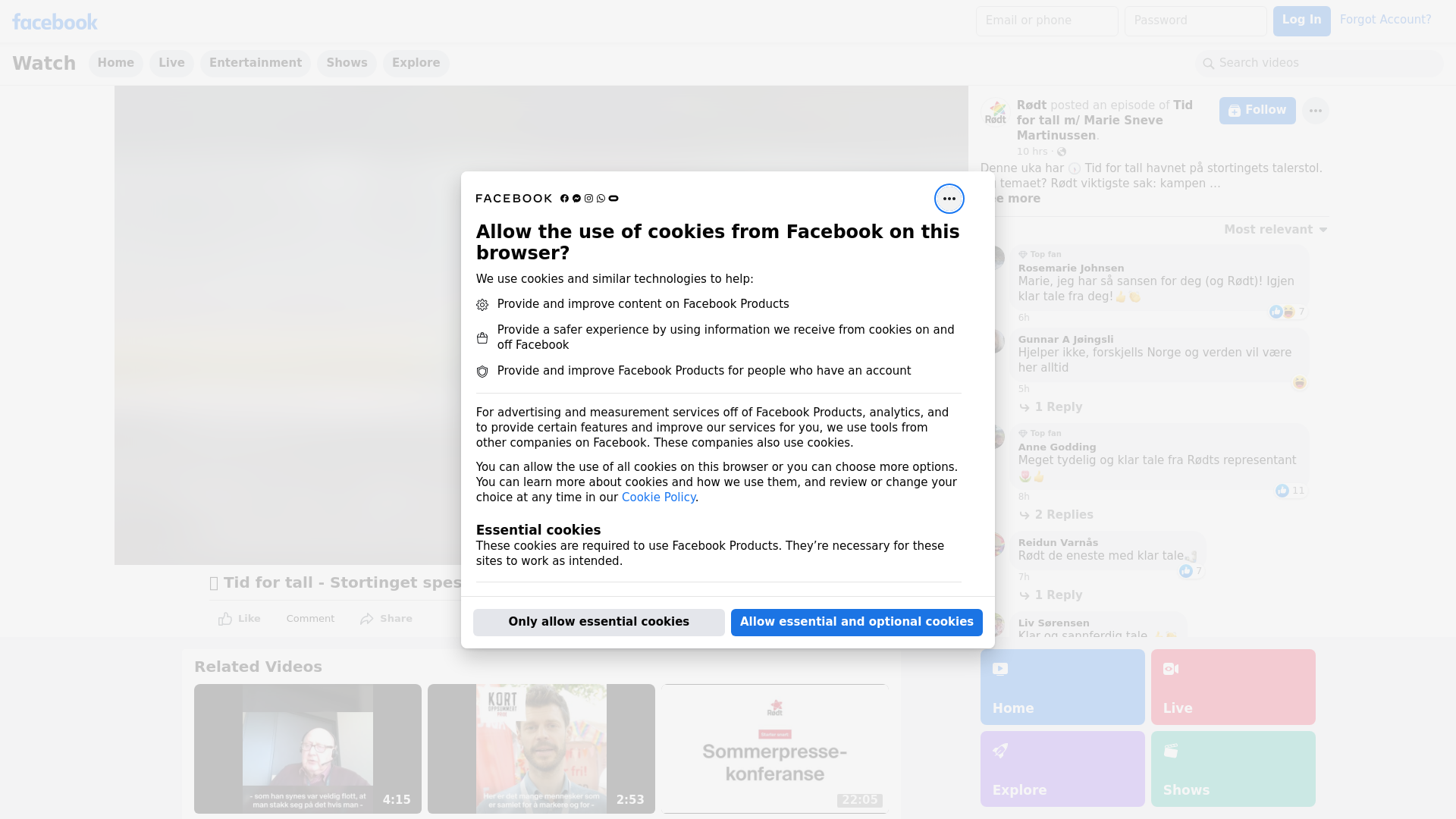Switch to the Shows tab in Watch
Viewport: 1456px width, 819px height.
[347, 63]
